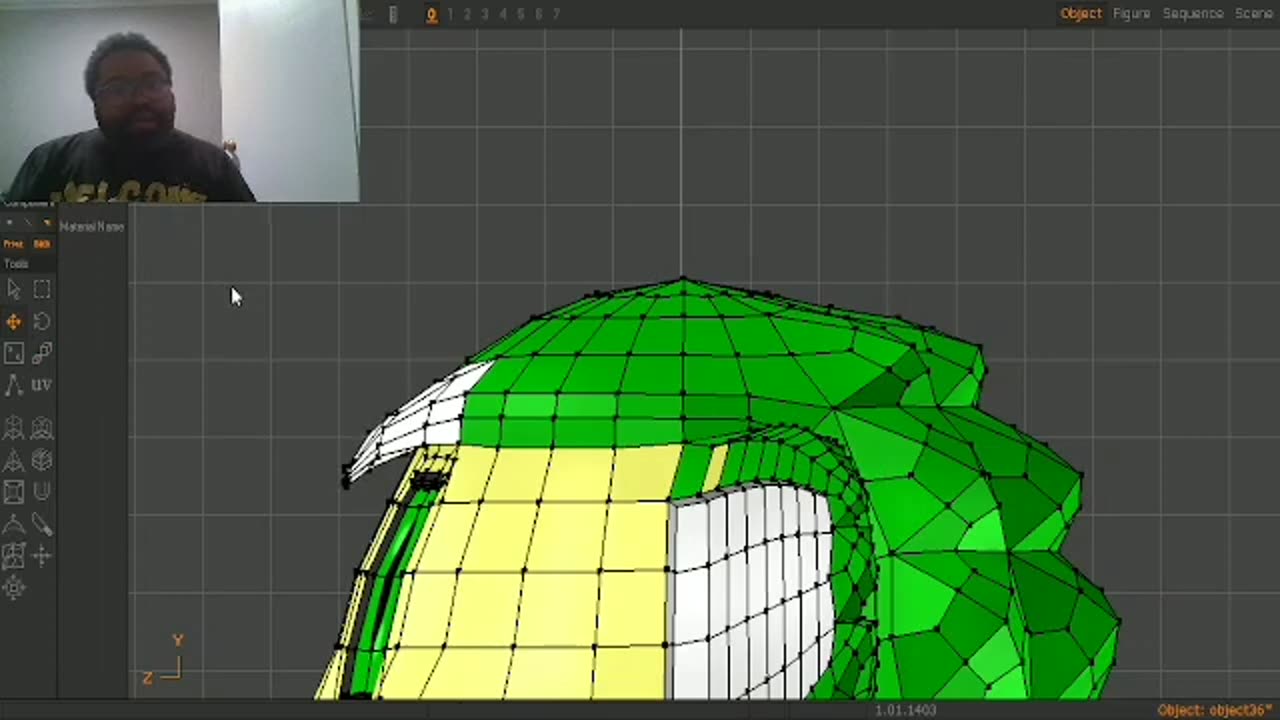Select layer 3 in top bar

[x=485, y=14]
